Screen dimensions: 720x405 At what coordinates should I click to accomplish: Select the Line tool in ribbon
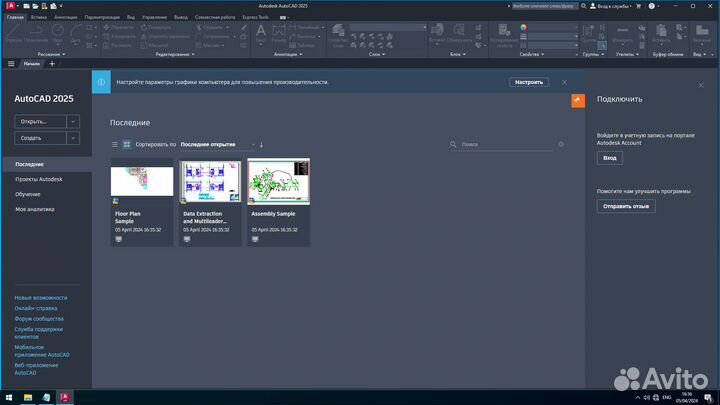[13, 34]
